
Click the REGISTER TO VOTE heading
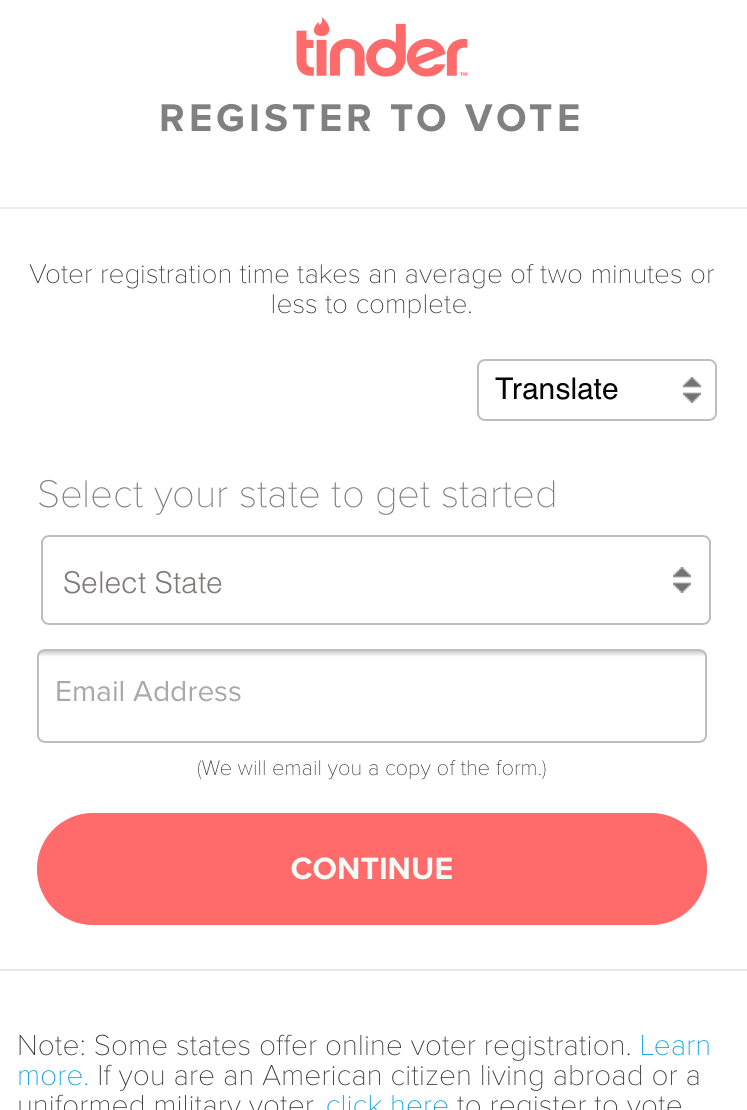[371, 118]
